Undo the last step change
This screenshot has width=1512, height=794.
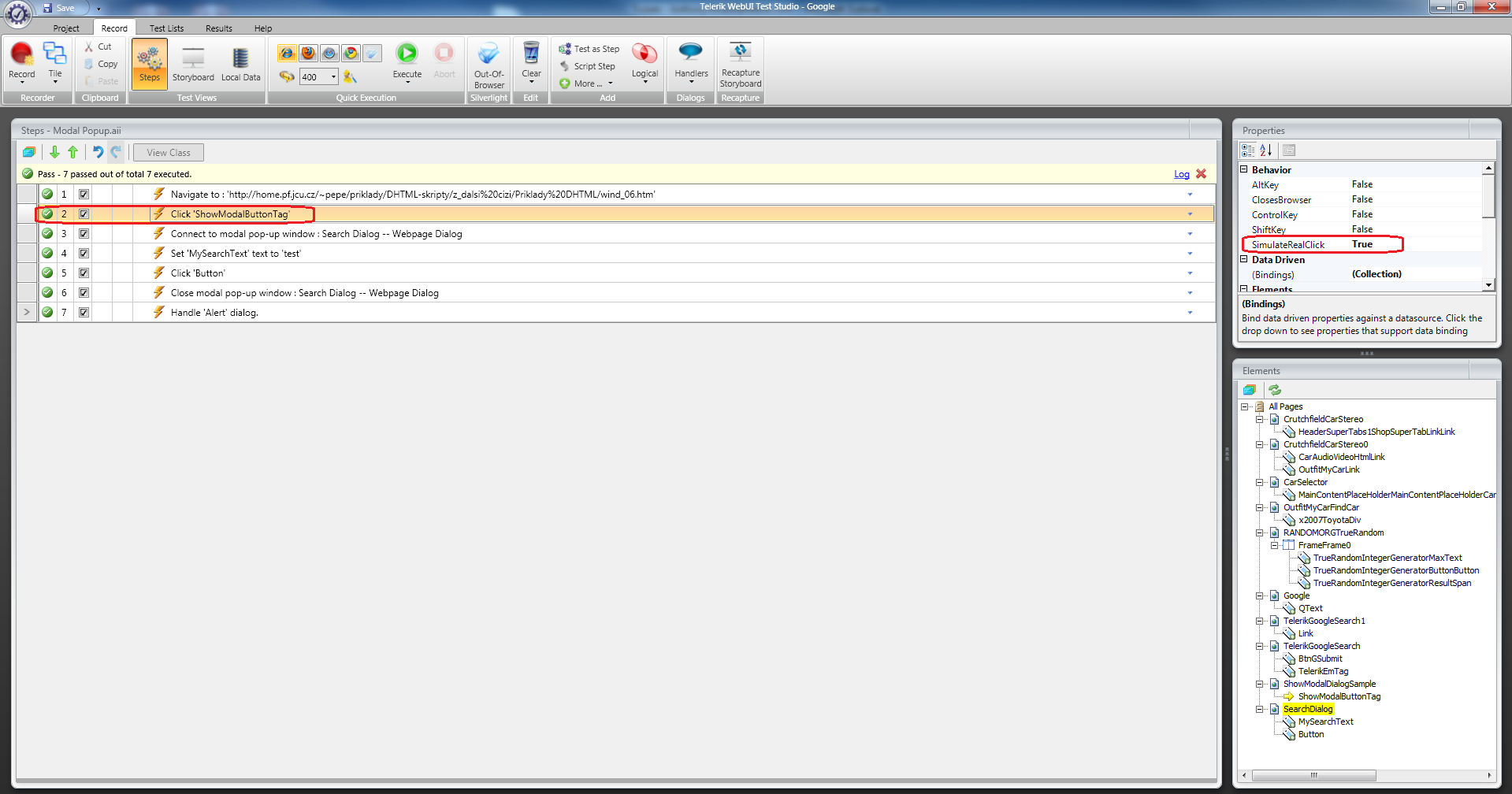coord(98,152)
